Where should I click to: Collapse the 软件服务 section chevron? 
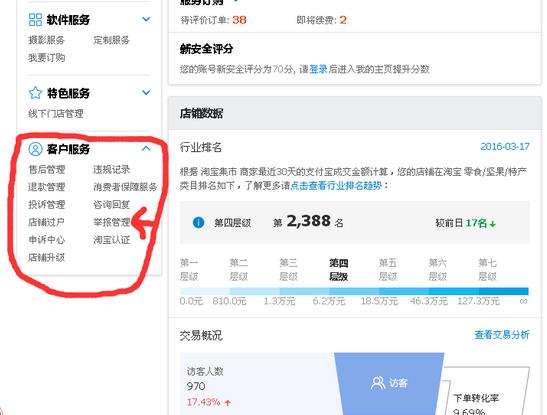tap(146, 19)
